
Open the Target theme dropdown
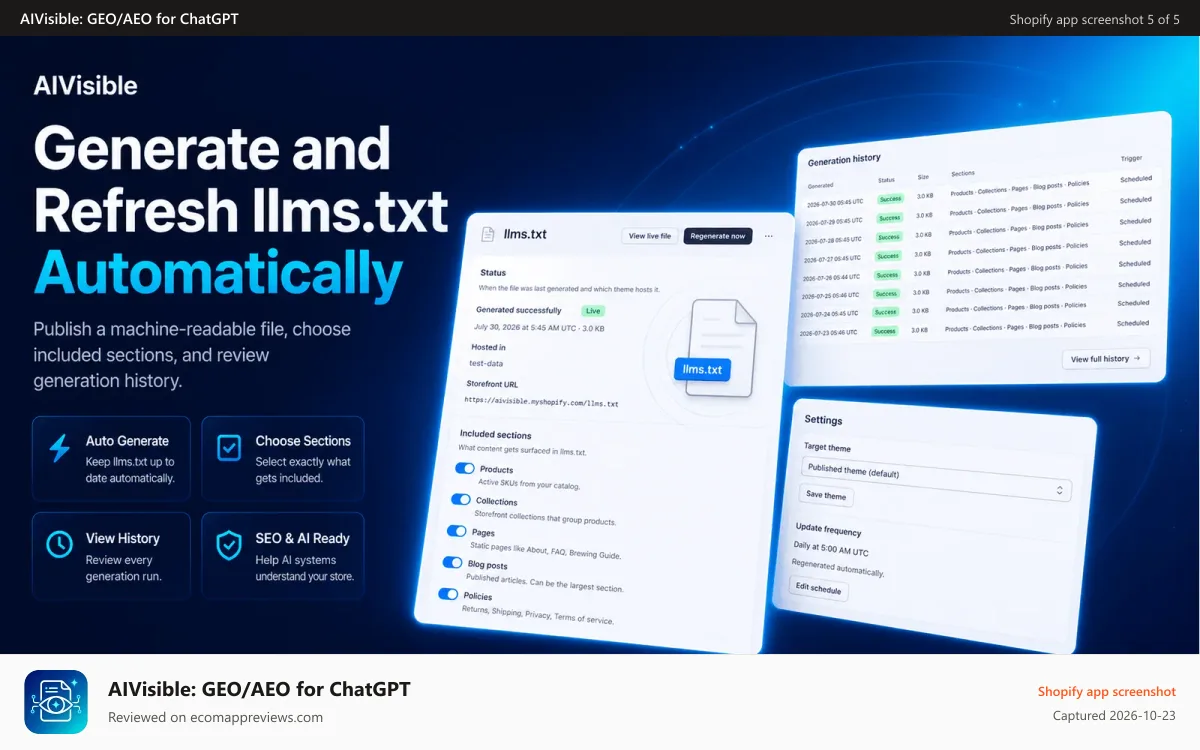click(x=937, y=480)
